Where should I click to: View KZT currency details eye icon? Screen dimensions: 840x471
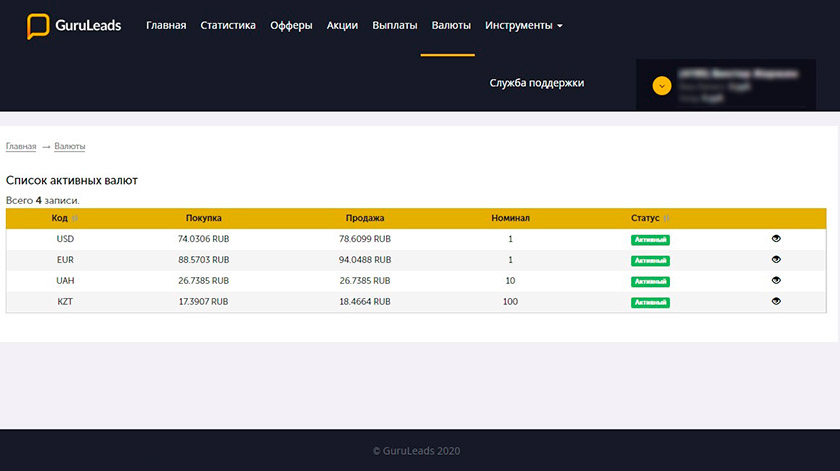(776, 301)
